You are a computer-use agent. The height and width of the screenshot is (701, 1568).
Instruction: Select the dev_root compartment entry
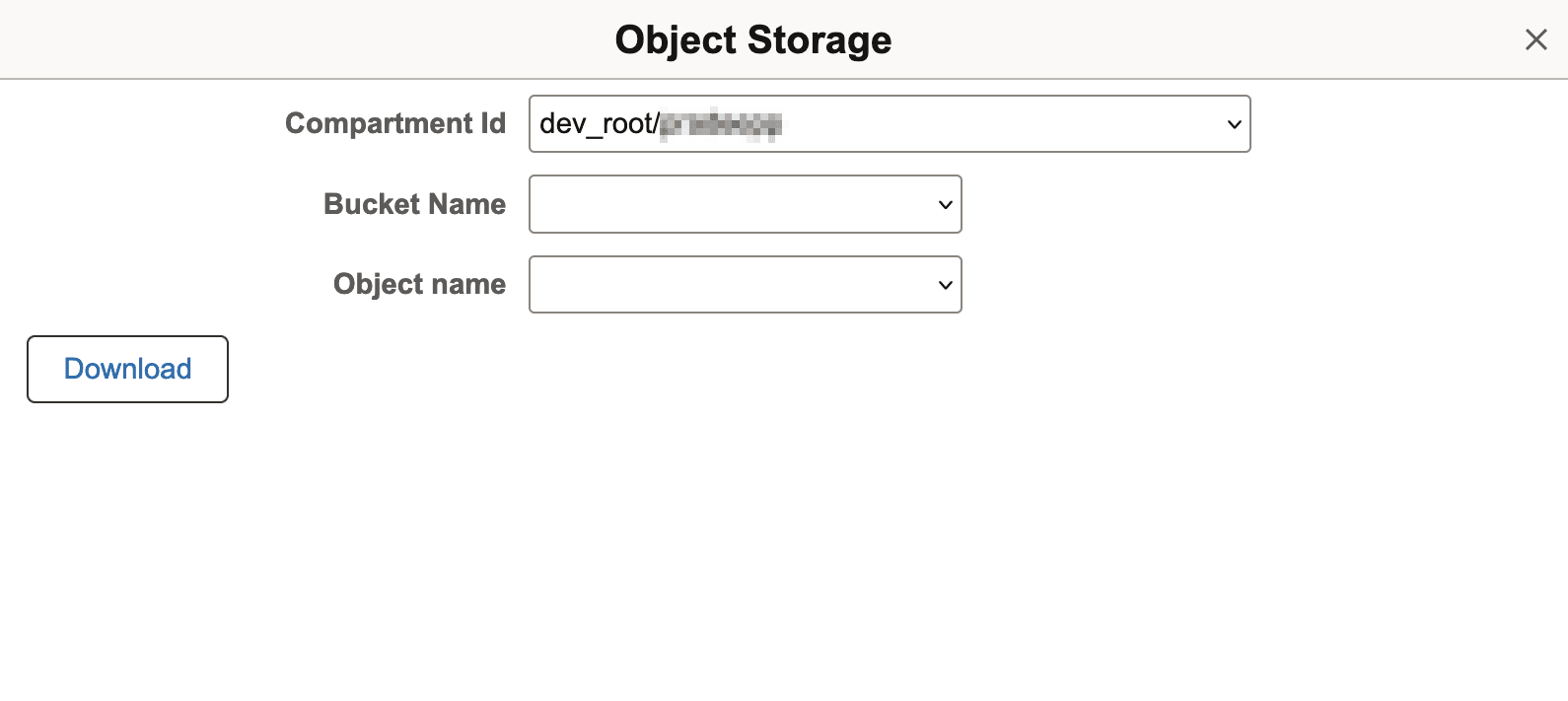[690, 124]
